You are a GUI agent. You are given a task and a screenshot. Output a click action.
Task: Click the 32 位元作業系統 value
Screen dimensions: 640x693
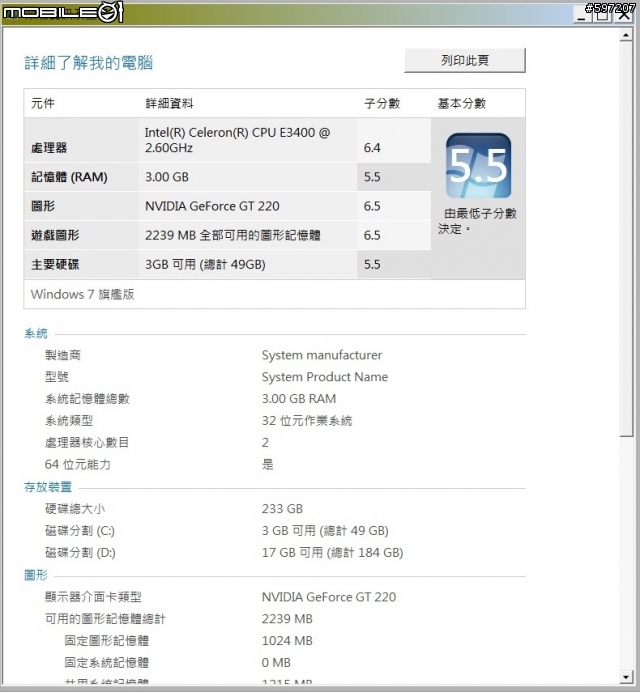tap(307, 421)
